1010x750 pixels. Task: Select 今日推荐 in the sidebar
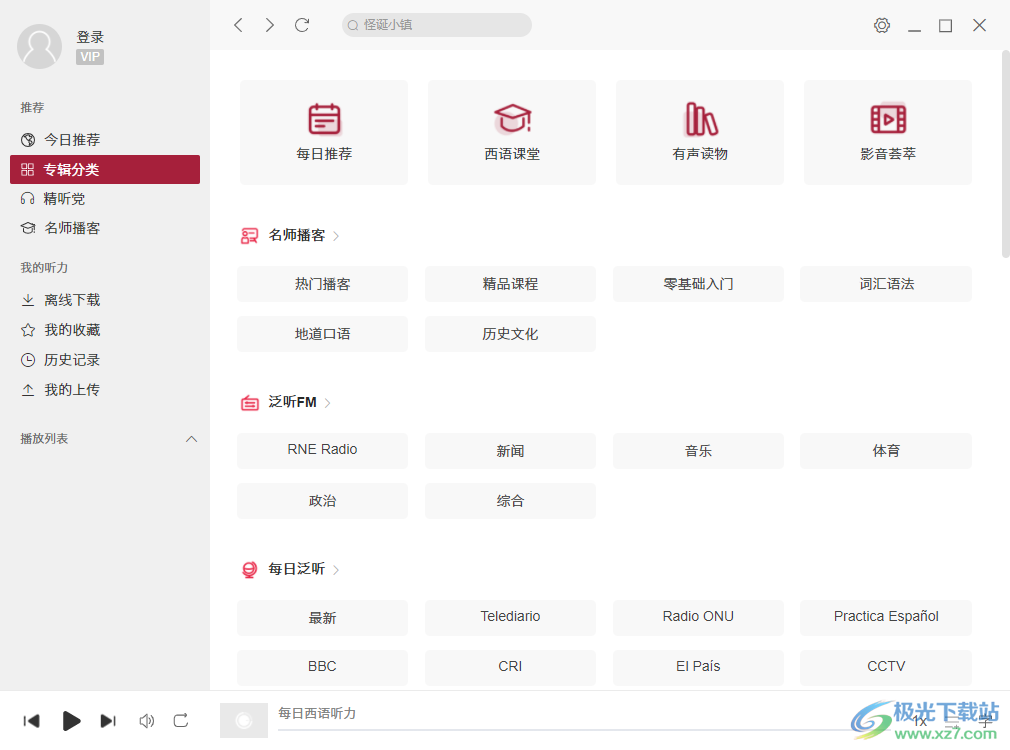pos(105,140)
